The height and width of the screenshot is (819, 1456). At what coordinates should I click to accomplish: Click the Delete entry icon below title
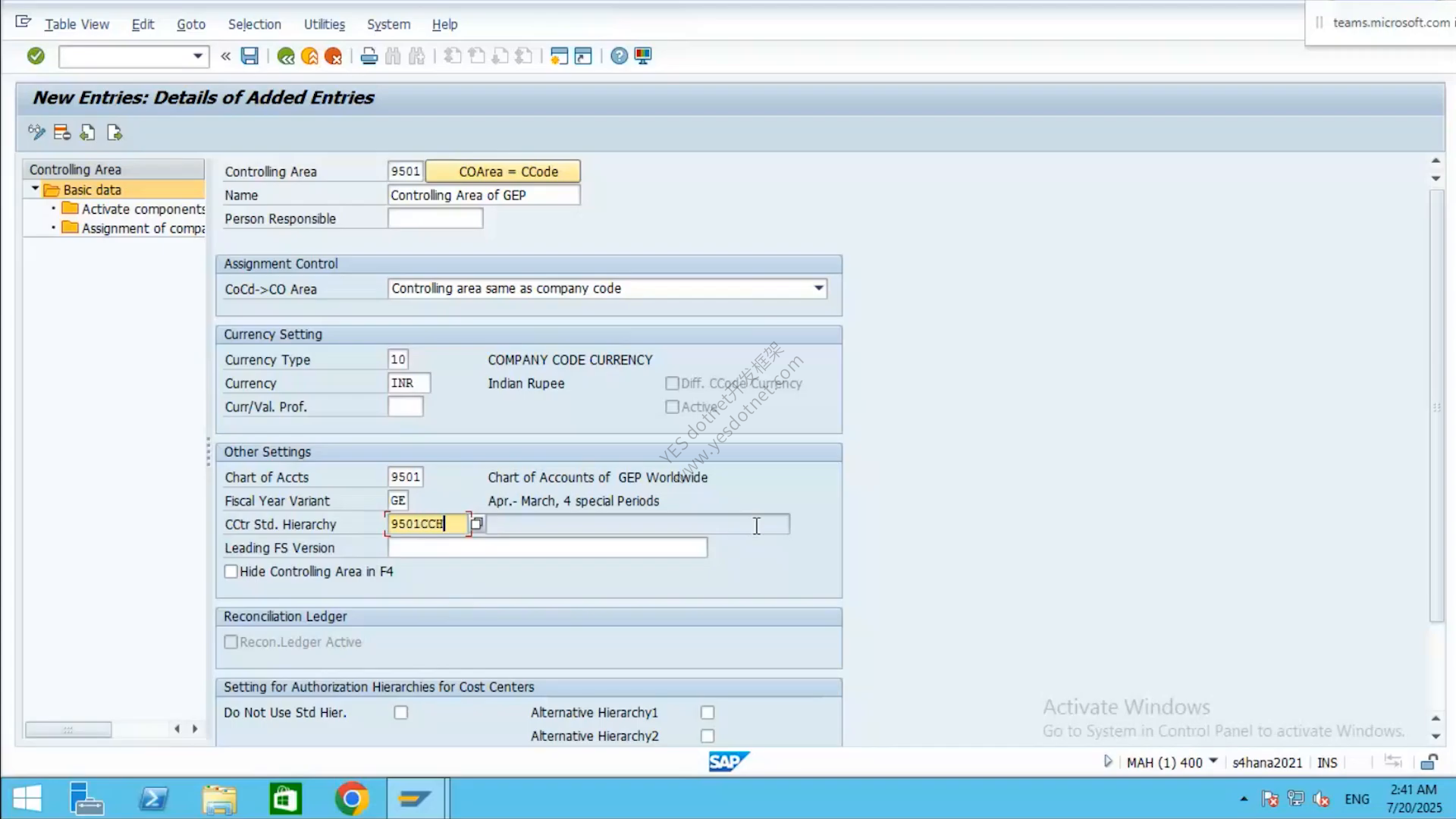tap(62, 133)
